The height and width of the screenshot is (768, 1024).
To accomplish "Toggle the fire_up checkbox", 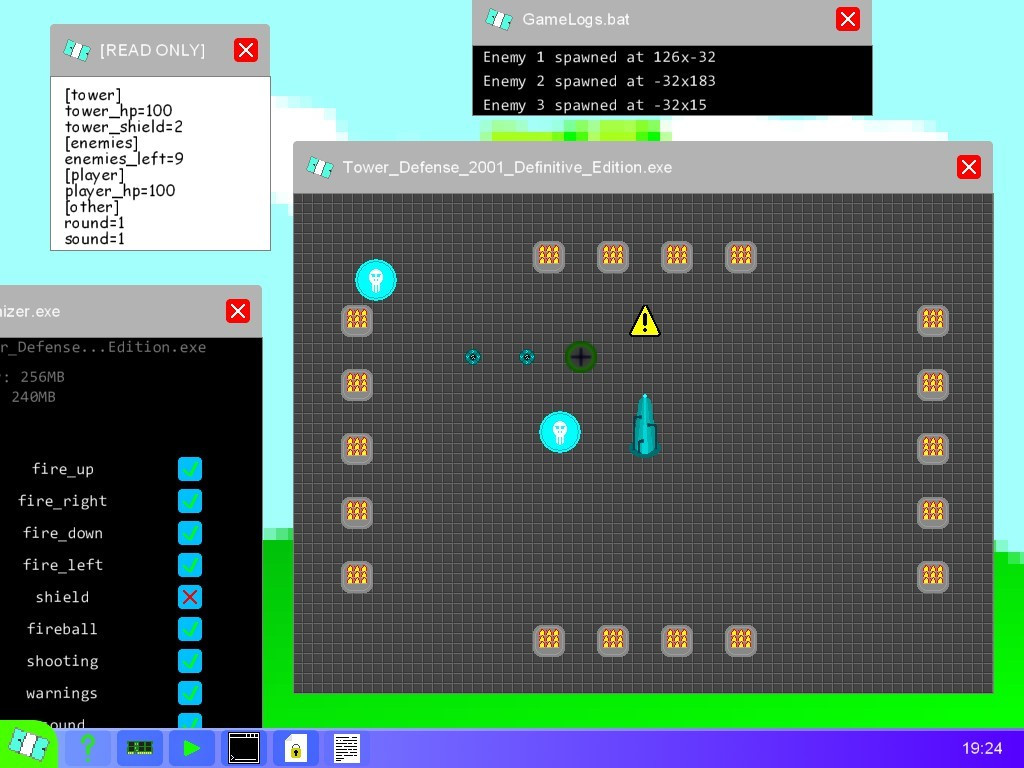I will coord(190,469).
